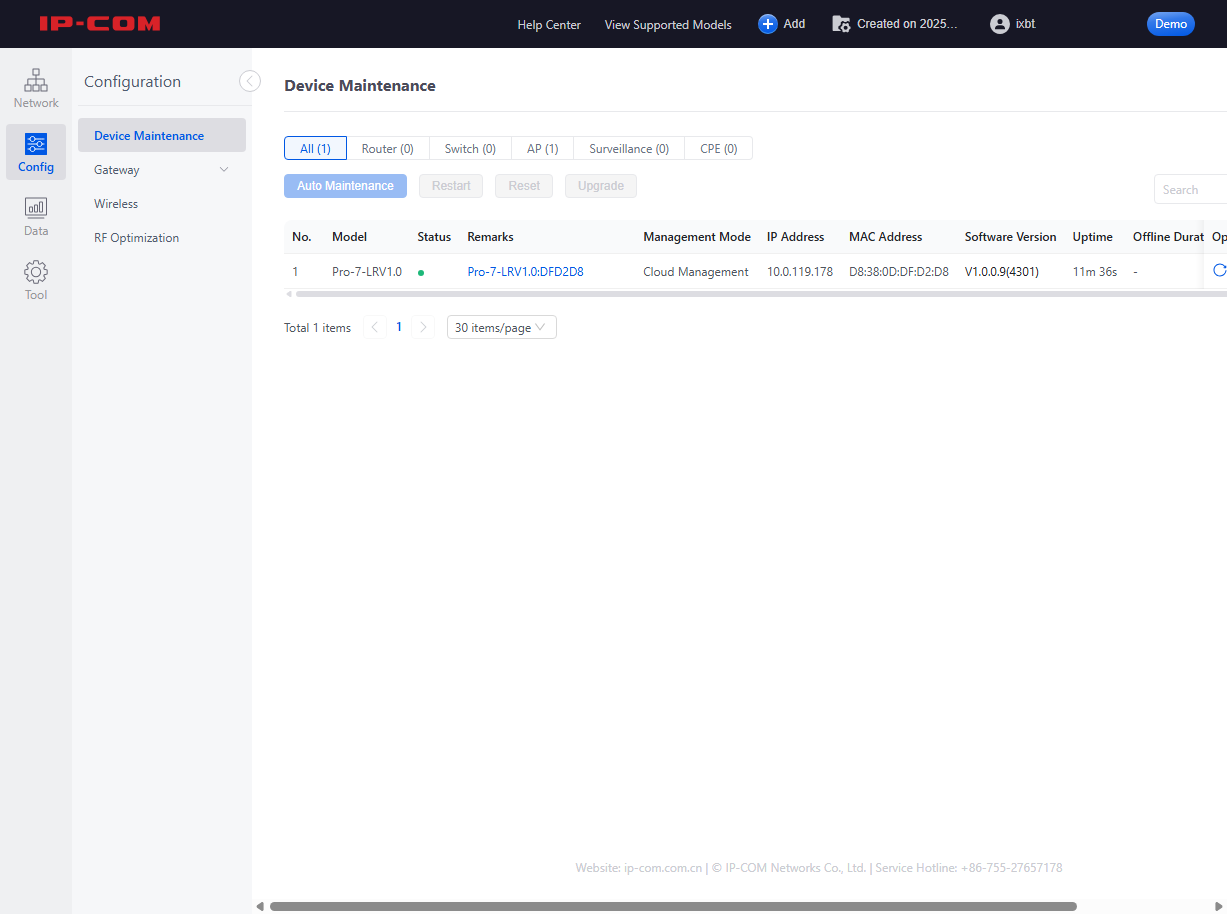Select the All (1) tab
The image size is (1227, 914).
tap(315, 148)
